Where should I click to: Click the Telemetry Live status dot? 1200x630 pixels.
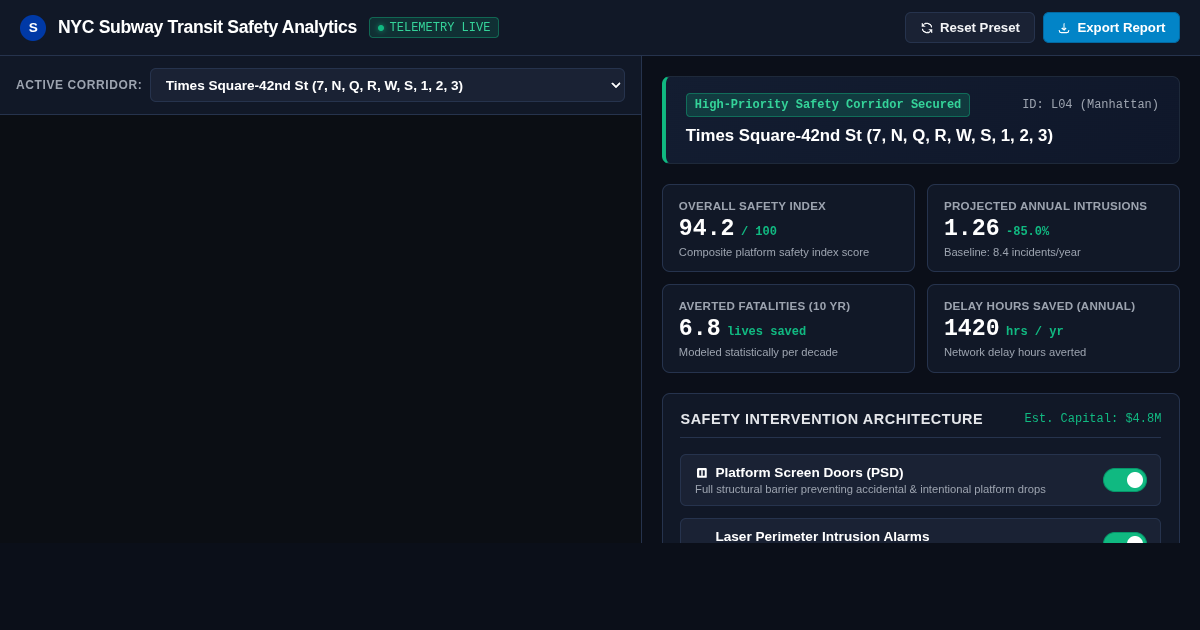tap(381, 28)
